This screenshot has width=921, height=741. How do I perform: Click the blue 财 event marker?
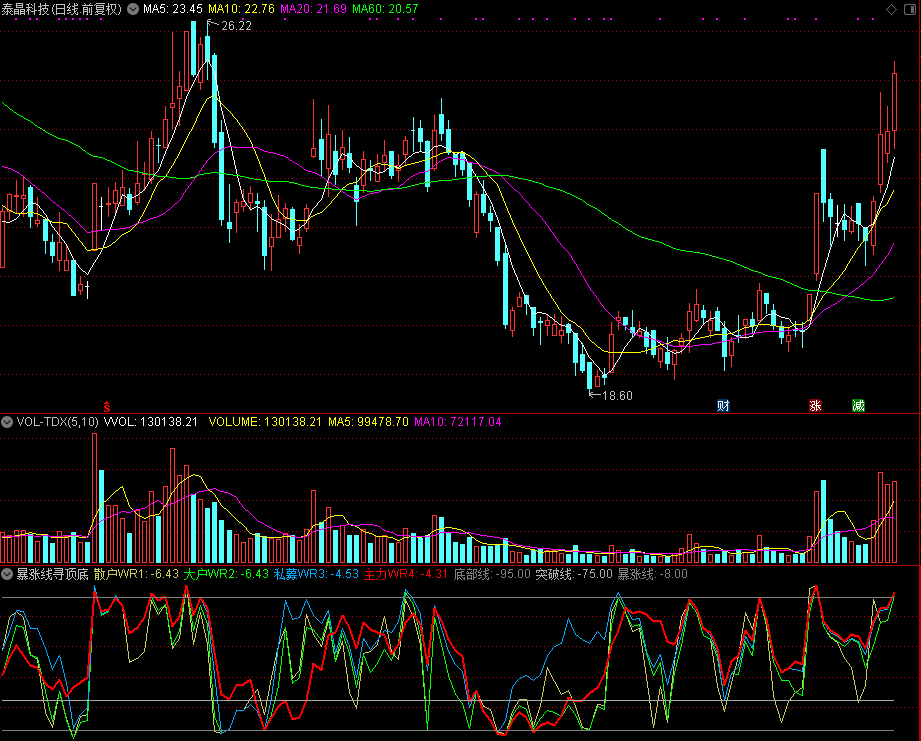pos(723,405)
